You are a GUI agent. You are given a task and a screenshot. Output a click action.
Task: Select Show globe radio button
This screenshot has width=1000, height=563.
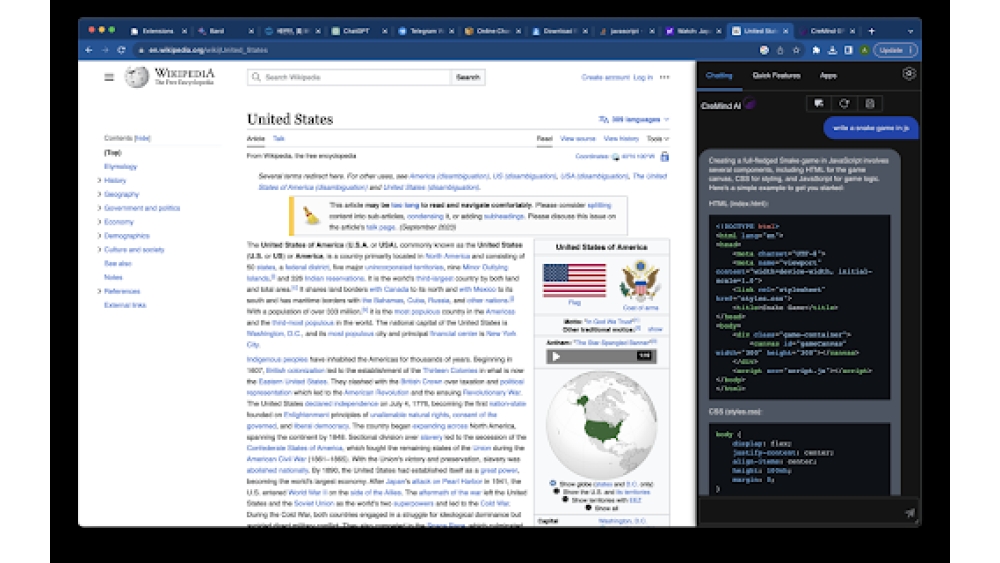[x=553, y=484]
